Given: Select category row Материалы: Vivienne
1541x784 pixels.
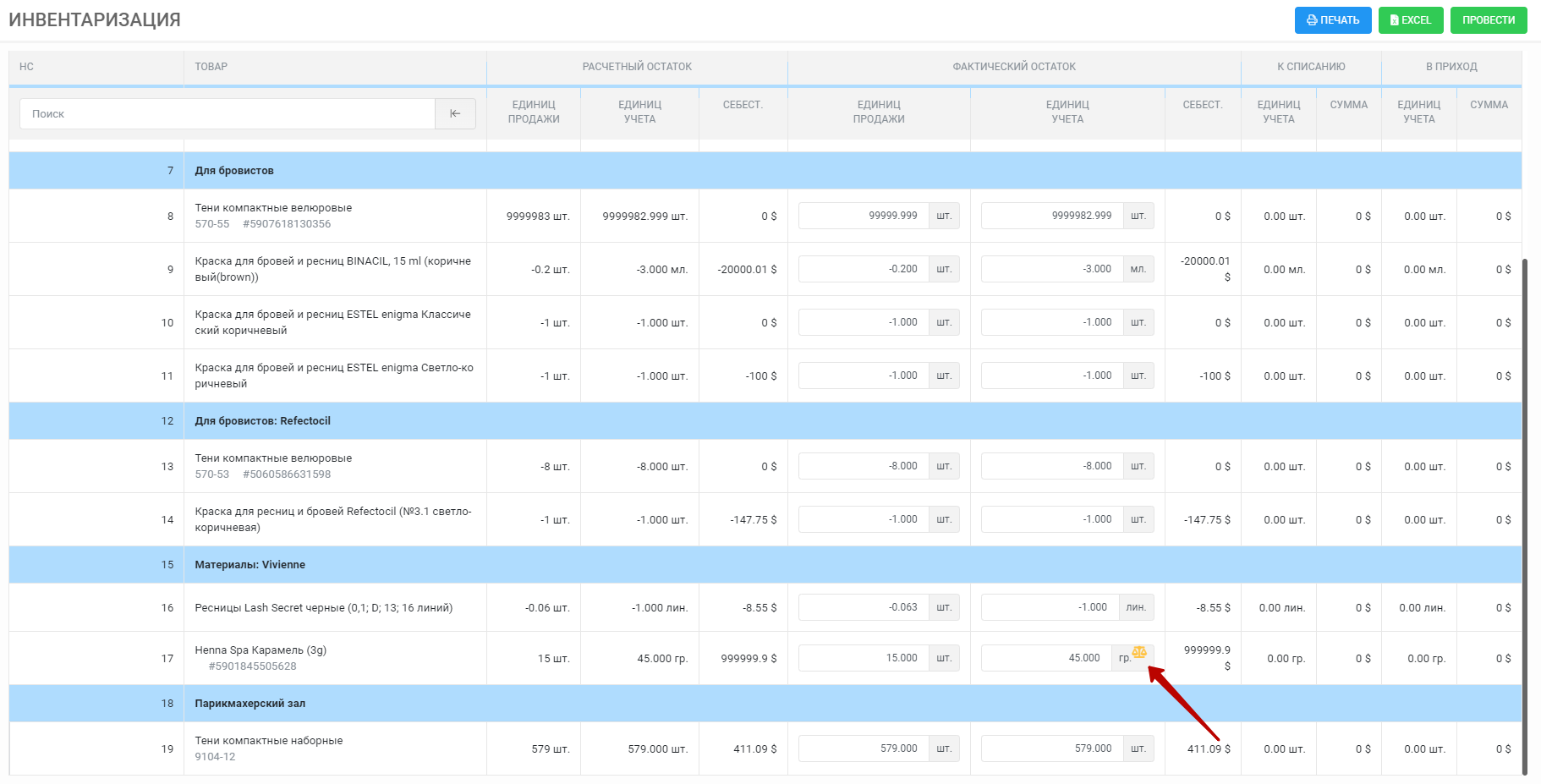Looking at the screenshot, I should click(x=765, y=565).
